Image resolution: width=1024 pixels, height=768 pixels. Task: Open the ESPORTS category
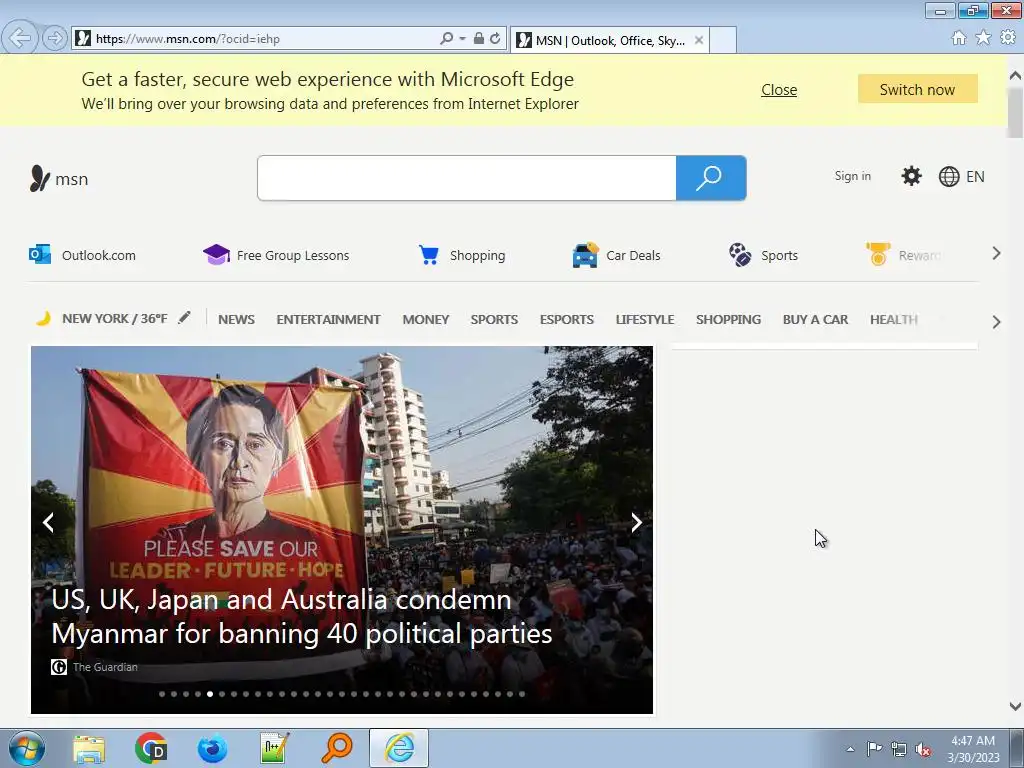pos(567,319)
